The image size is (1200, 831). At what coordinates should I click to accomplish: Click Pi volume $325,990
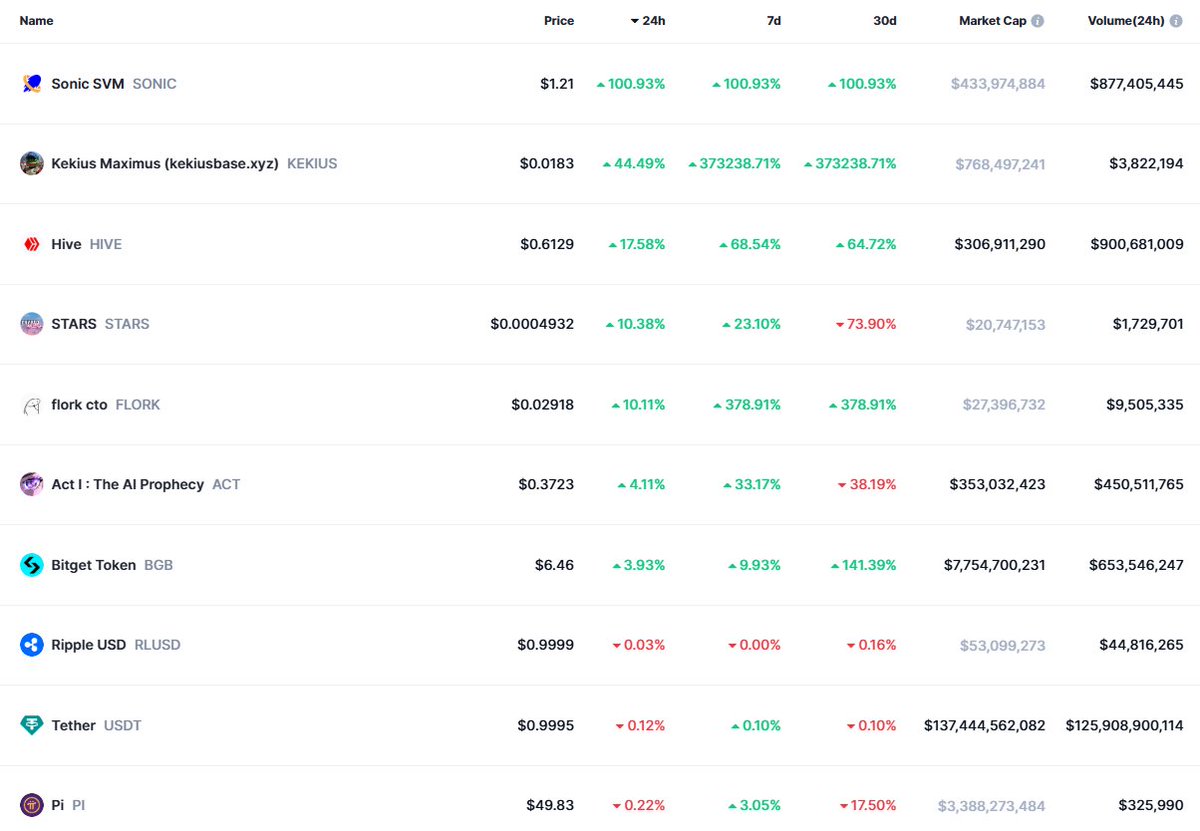[1152, 805]
